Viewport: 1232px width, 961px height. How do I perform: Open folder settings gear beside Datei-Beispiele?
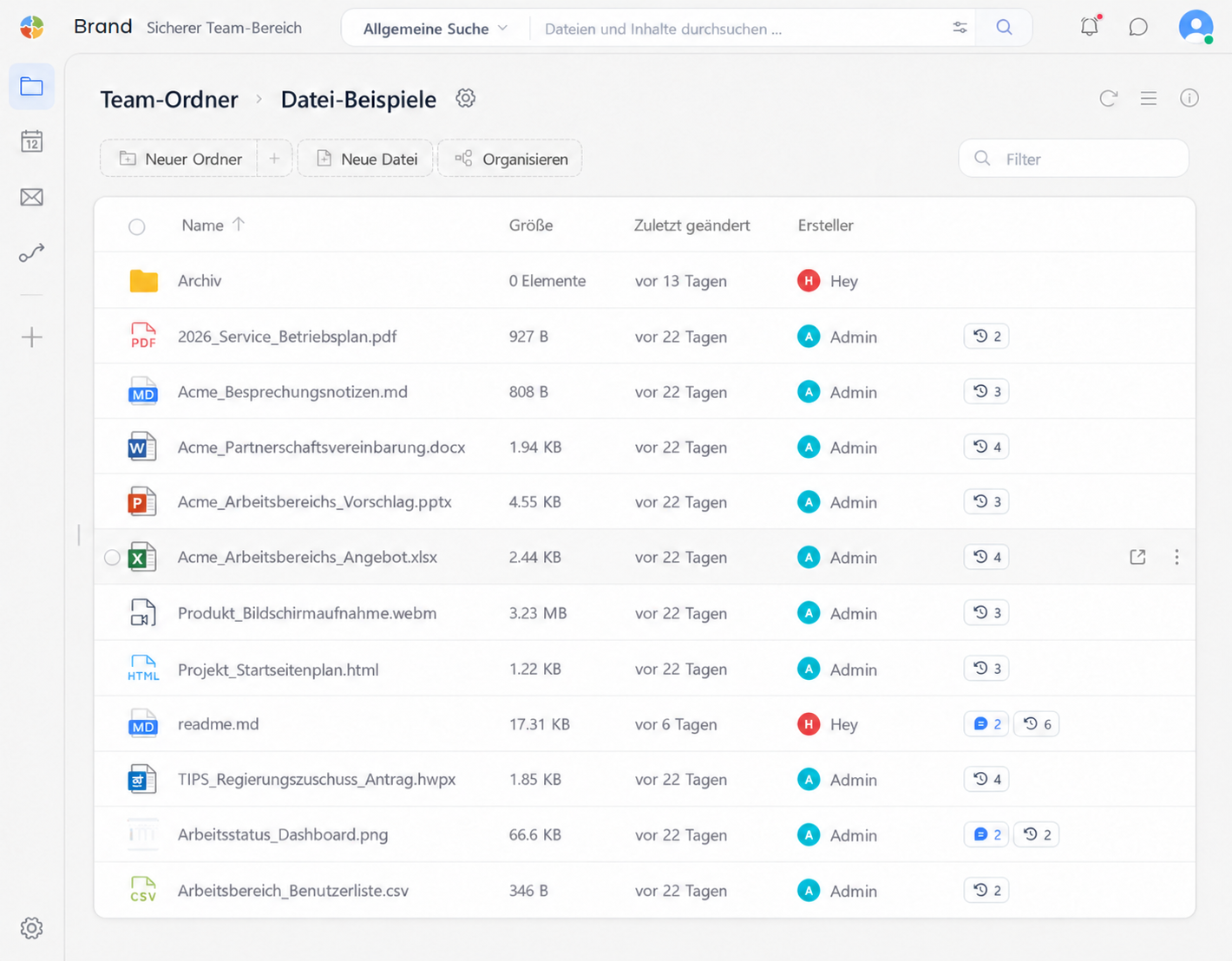coord(466,98)
